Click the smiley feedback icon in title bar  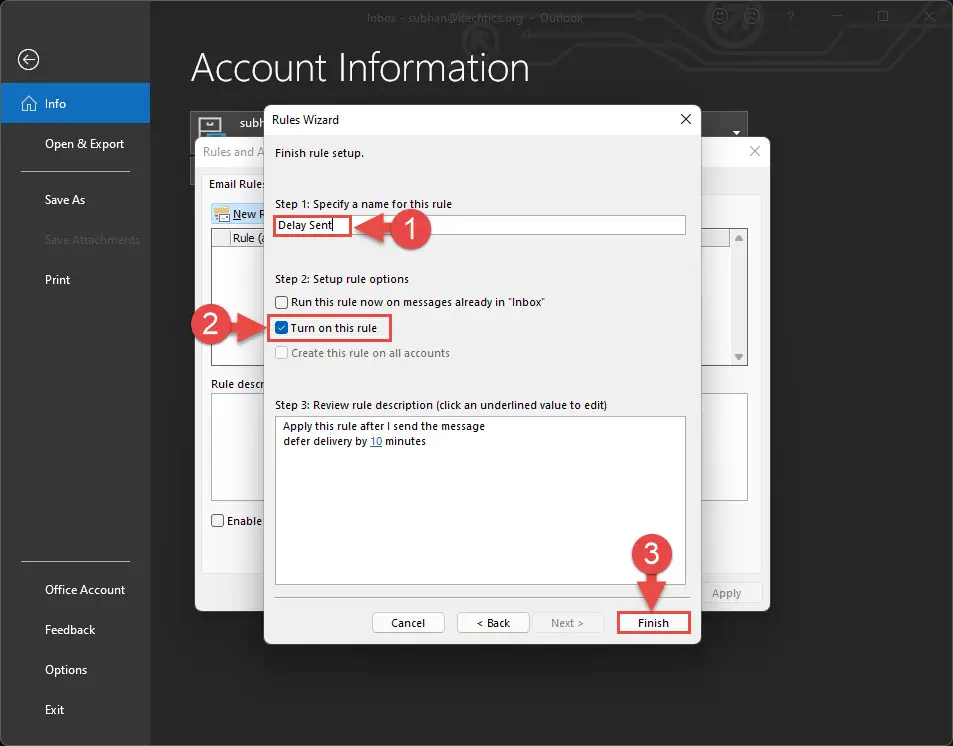pyautogui.click(x=720, y=16)
